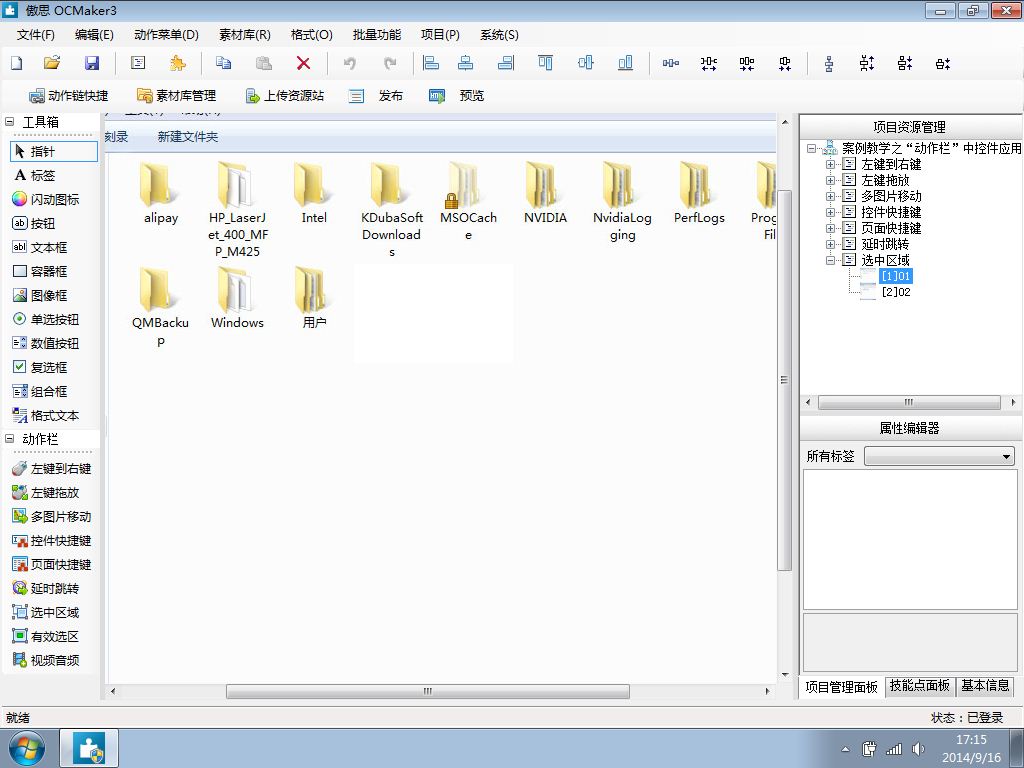This screenshot has width=1024, height=768.
Task: Select the 容器框 container tool
Action: pyautogui.click(x=40, y=272)
